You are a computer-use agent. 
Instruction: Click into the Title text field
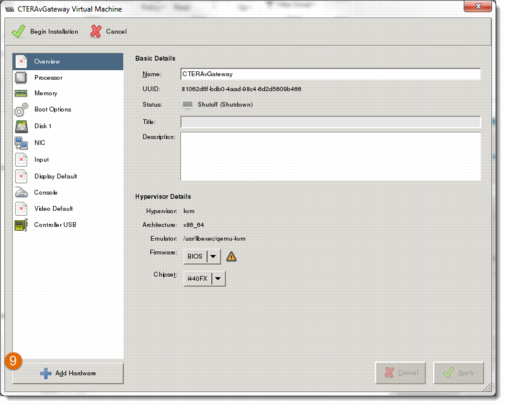[330, 122]
